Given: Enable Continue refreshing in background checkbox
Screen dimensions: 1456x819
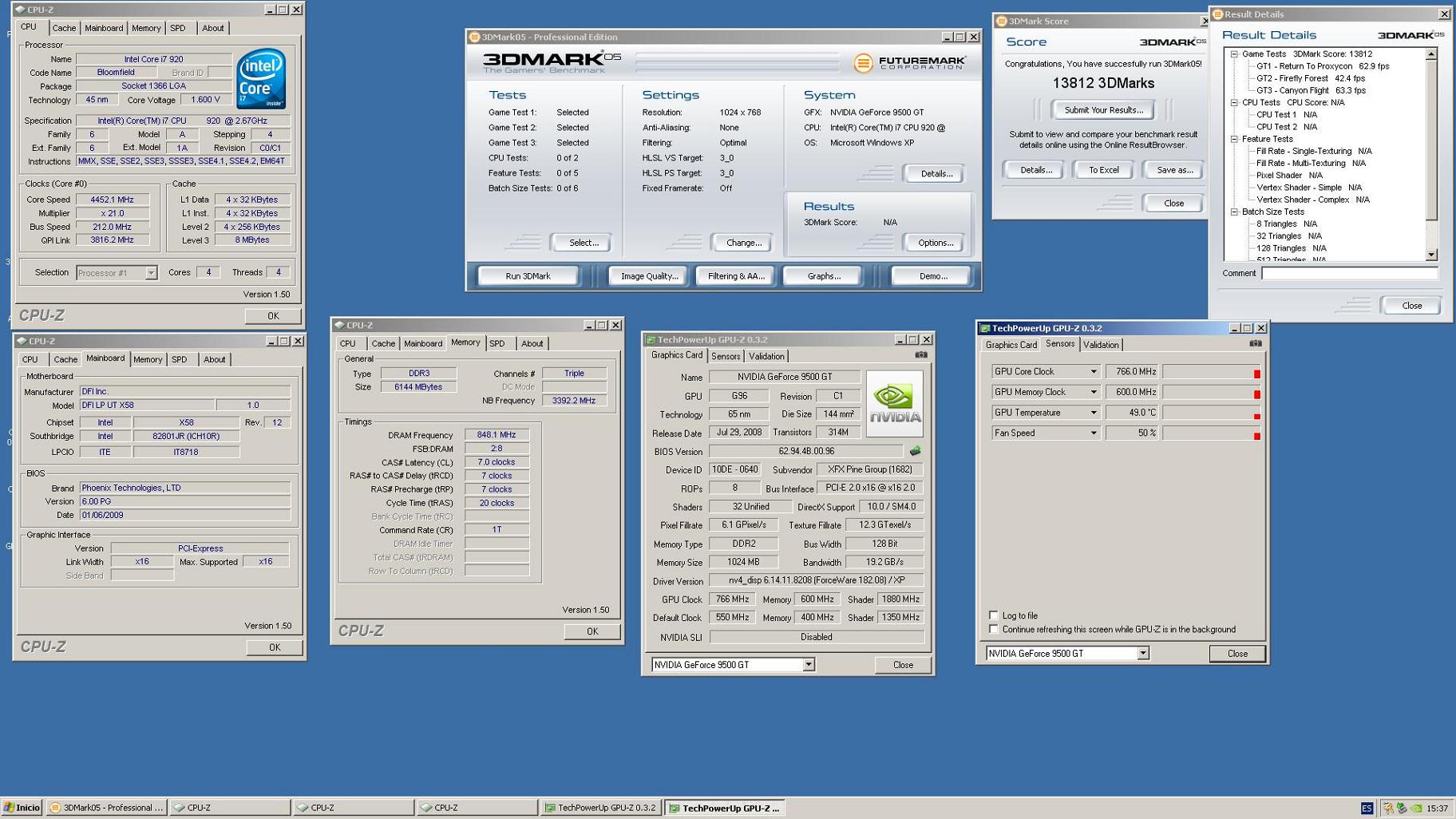Looking at the screenshot, I should [x=993, y=629].
